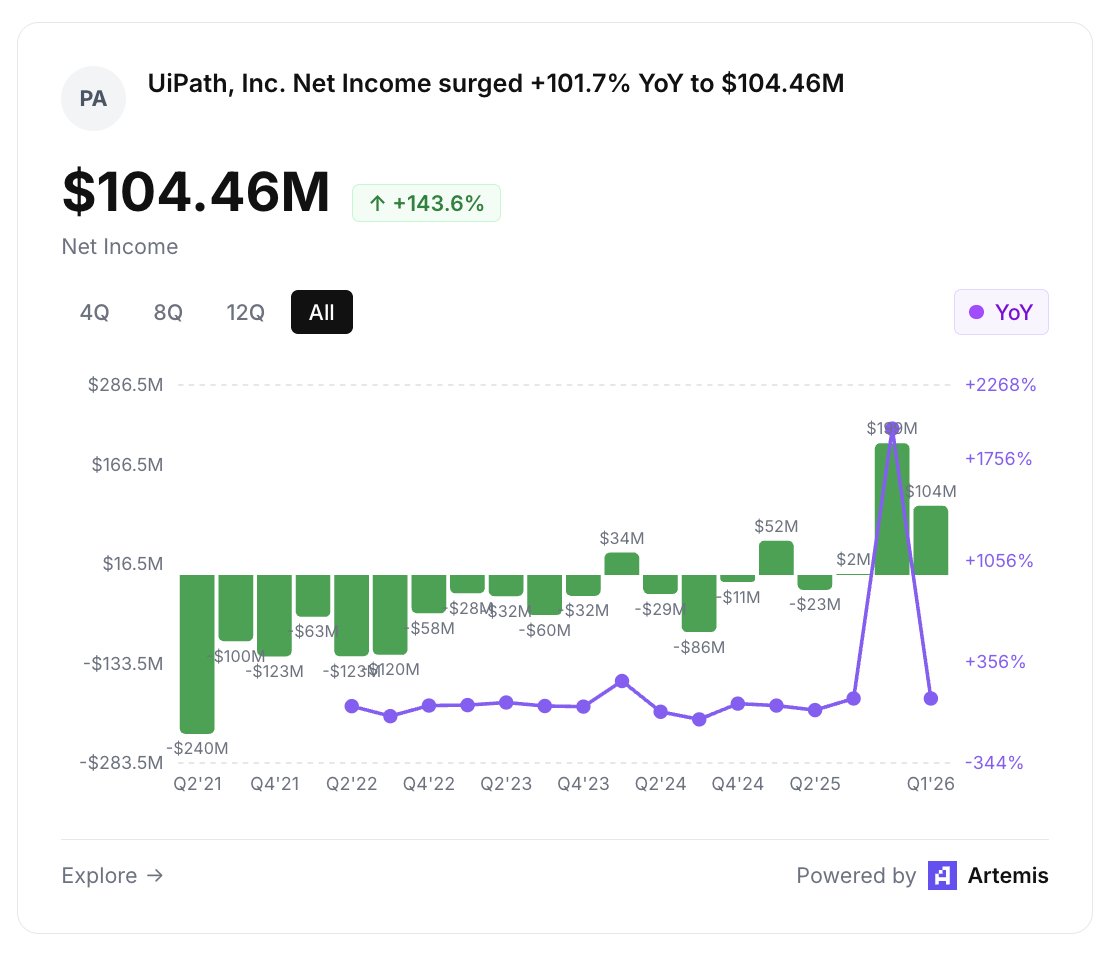Click the Q1'26 x-axis label
Image resolution: width=1108 pixels, height=954 pixels.
[x=931, y=784]
